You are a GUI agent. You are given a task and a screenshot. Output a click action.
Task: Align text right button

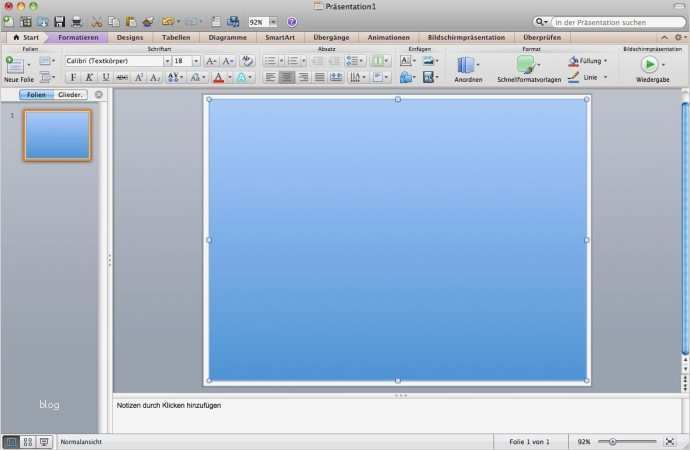click(x=303, y=77)
